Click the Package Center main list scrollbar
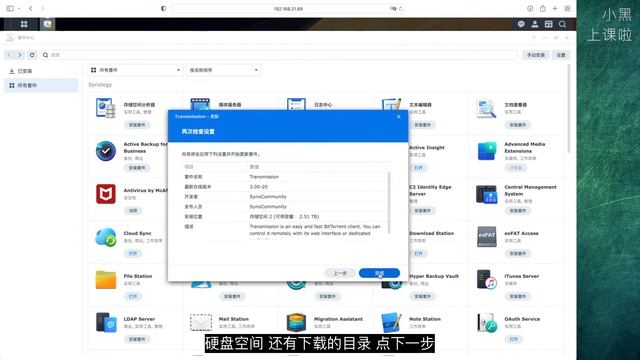 click(569, 108)
